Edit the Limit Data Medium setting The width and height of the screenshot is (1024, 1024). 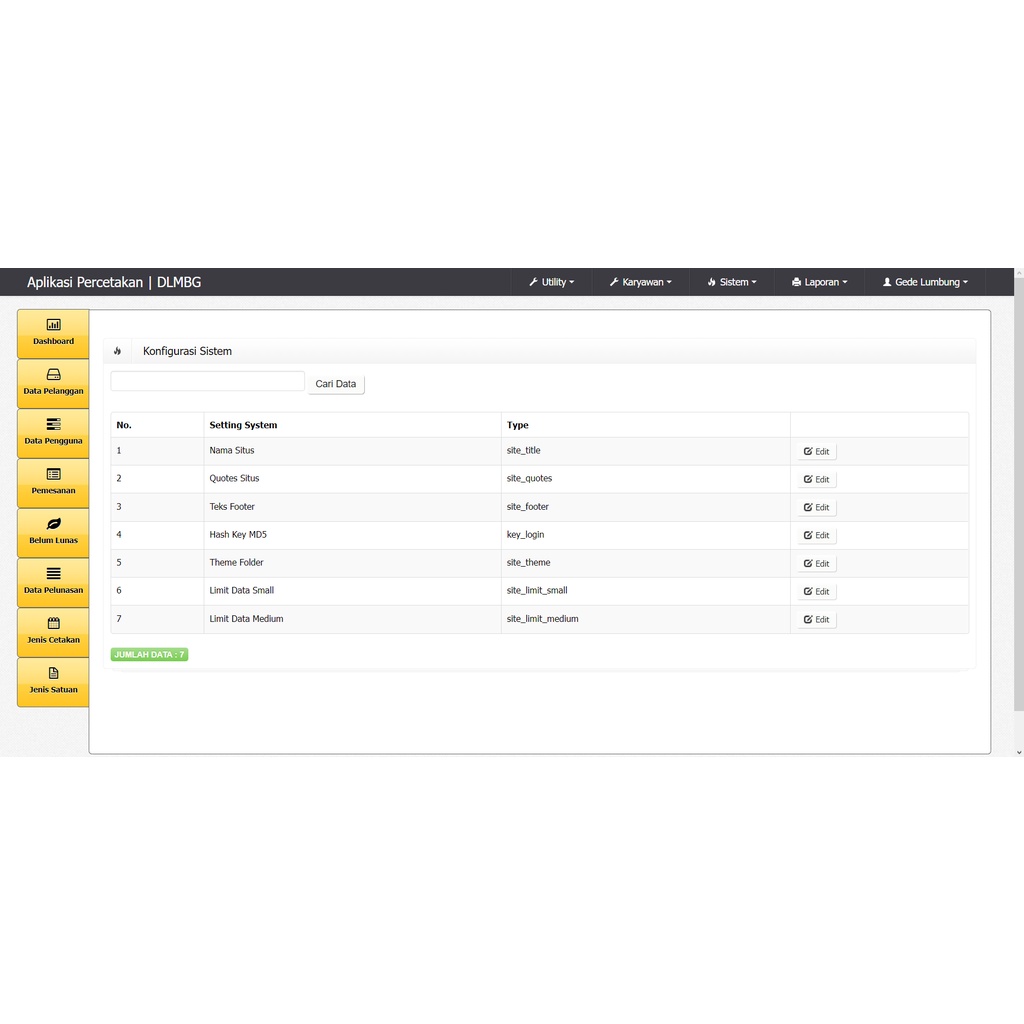point(816,620)
